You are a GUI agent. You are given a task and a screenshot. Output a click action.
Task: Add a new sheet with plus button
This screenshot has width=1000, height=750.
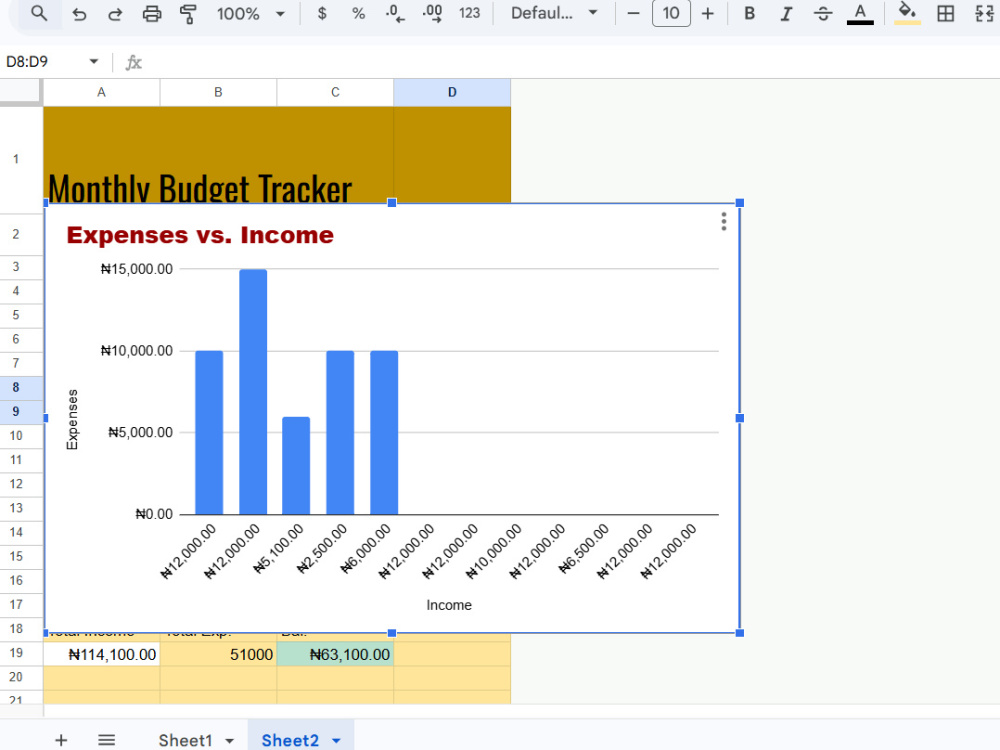(61, 740)
